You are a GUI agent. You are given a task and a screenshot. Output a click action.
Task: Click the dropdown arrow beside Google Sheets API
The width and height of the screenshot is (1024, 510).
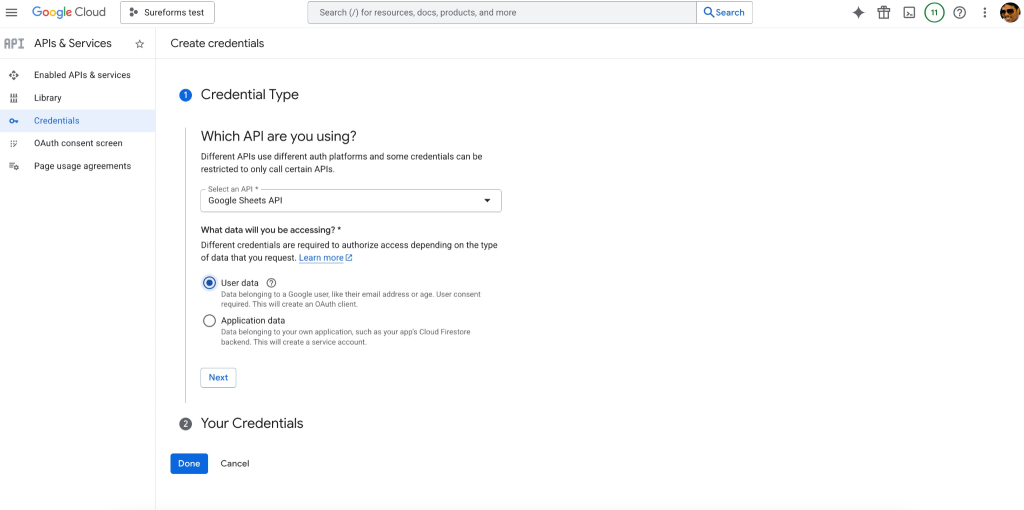tap(487, 200)
